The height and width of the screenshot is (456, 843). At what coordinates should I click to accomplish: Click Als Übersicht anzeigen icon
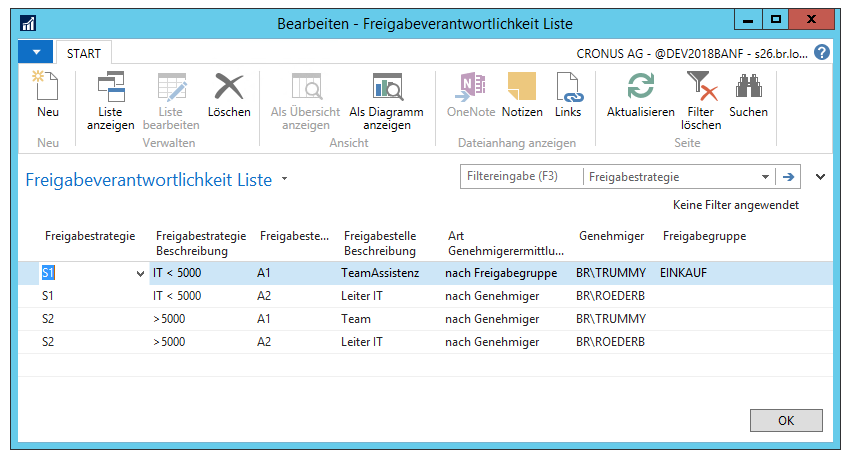306,87
